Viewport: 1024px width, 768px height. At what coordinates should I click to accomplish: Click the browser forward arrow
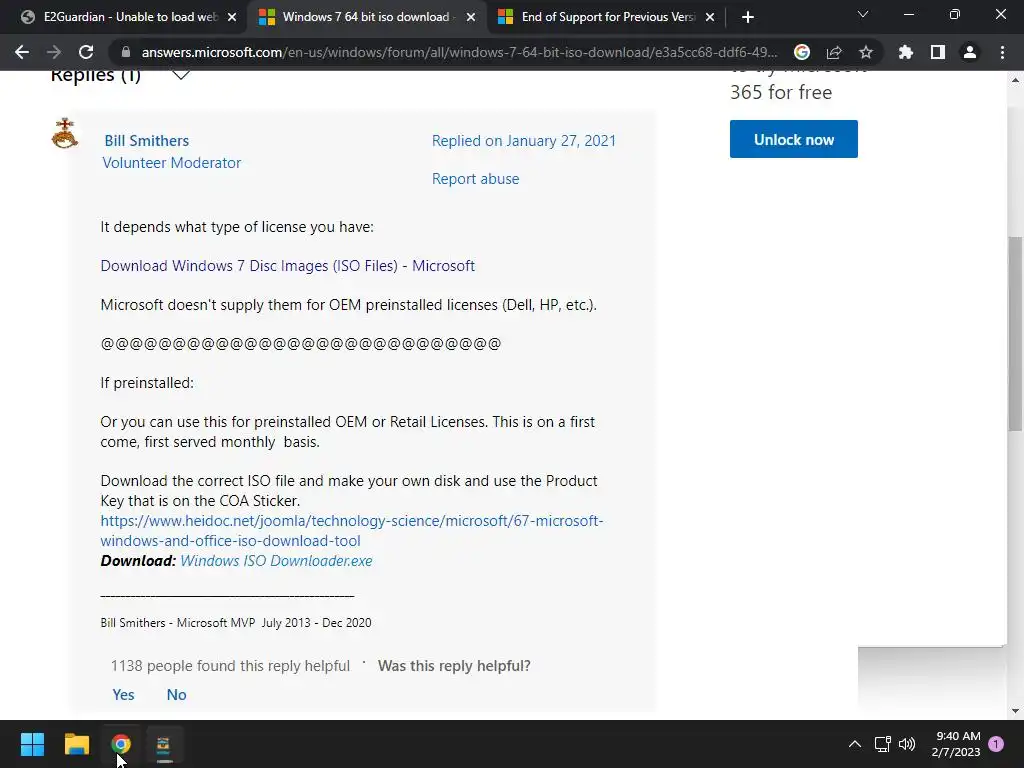coord(54,52)
